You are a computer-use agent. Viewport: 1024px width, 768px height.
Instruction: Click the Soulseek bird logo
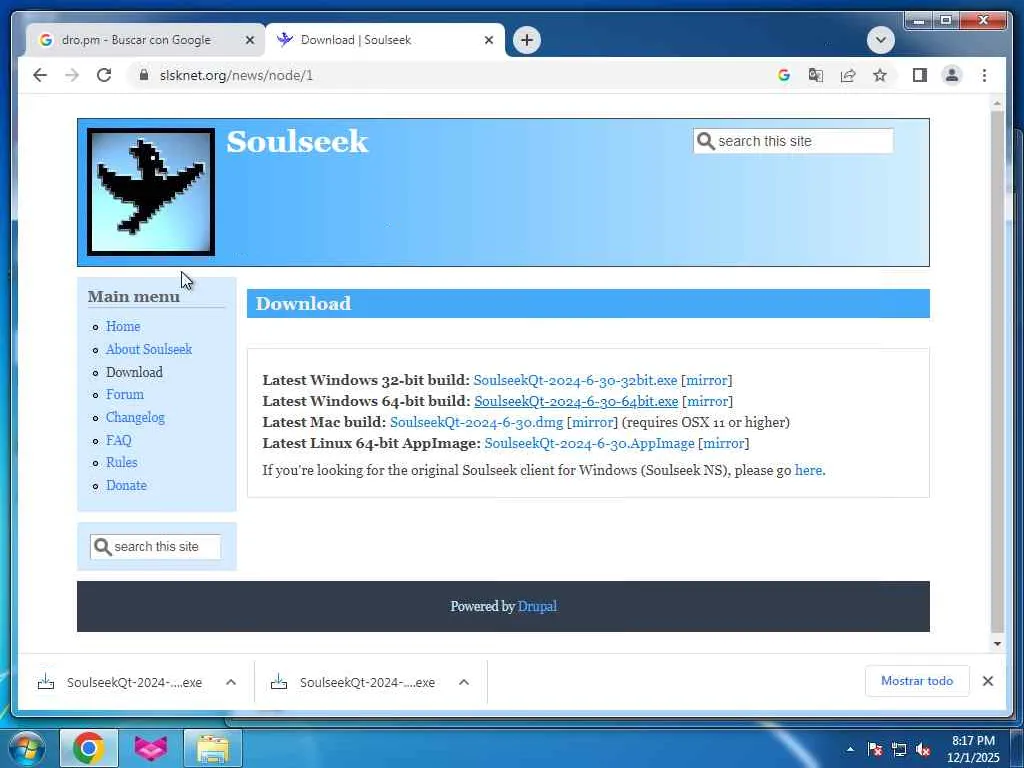(x=151, y=191)
